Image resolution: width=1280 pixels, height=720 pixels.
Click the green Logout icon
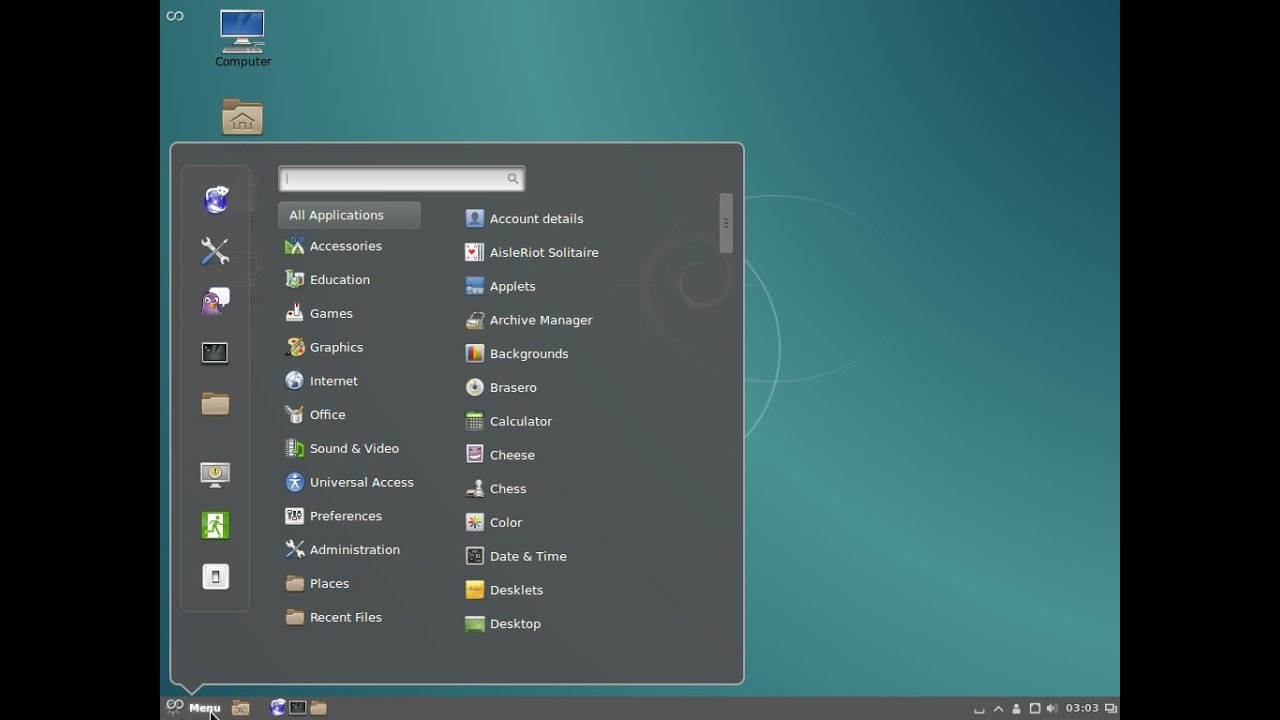[x=215, y=525]
